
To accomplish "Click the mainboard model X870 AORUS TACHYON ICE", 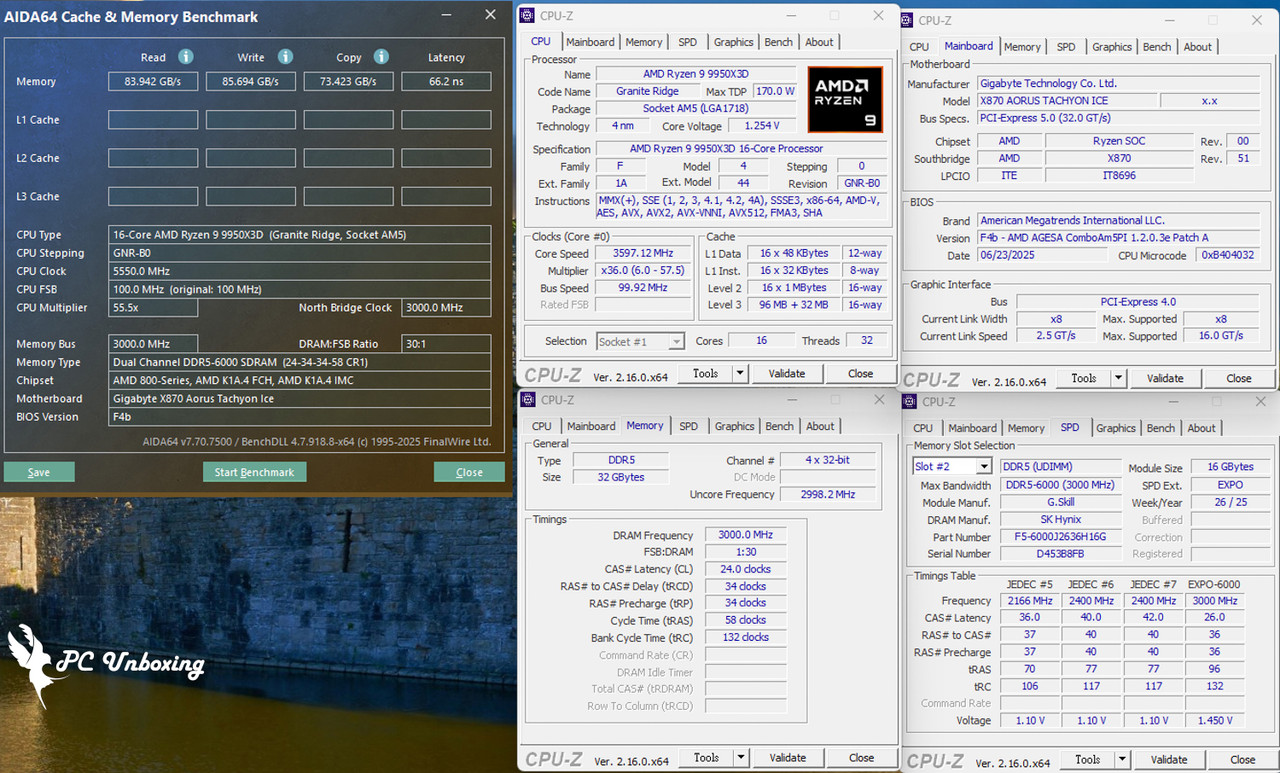I will 1067,101.
